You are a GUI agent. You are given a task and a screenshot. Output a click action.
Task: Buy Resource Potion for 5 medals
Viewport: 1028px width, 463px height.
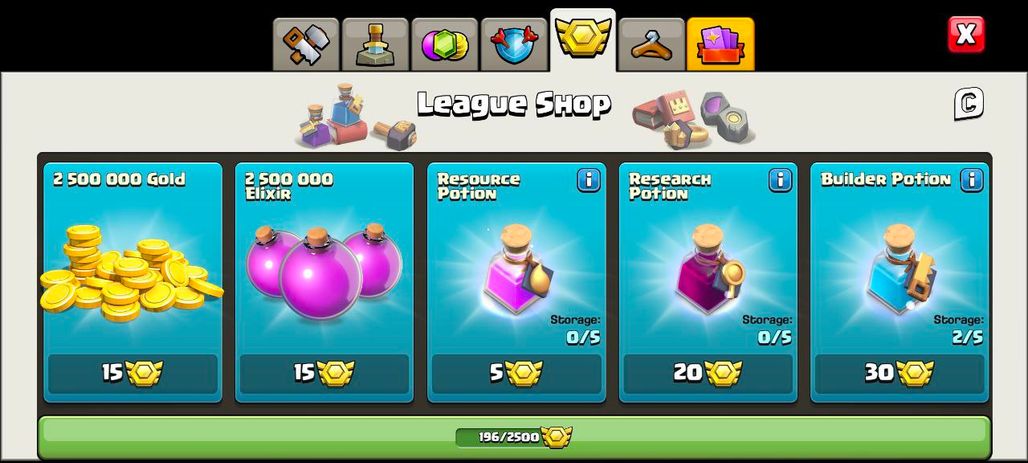click(517, 373)
